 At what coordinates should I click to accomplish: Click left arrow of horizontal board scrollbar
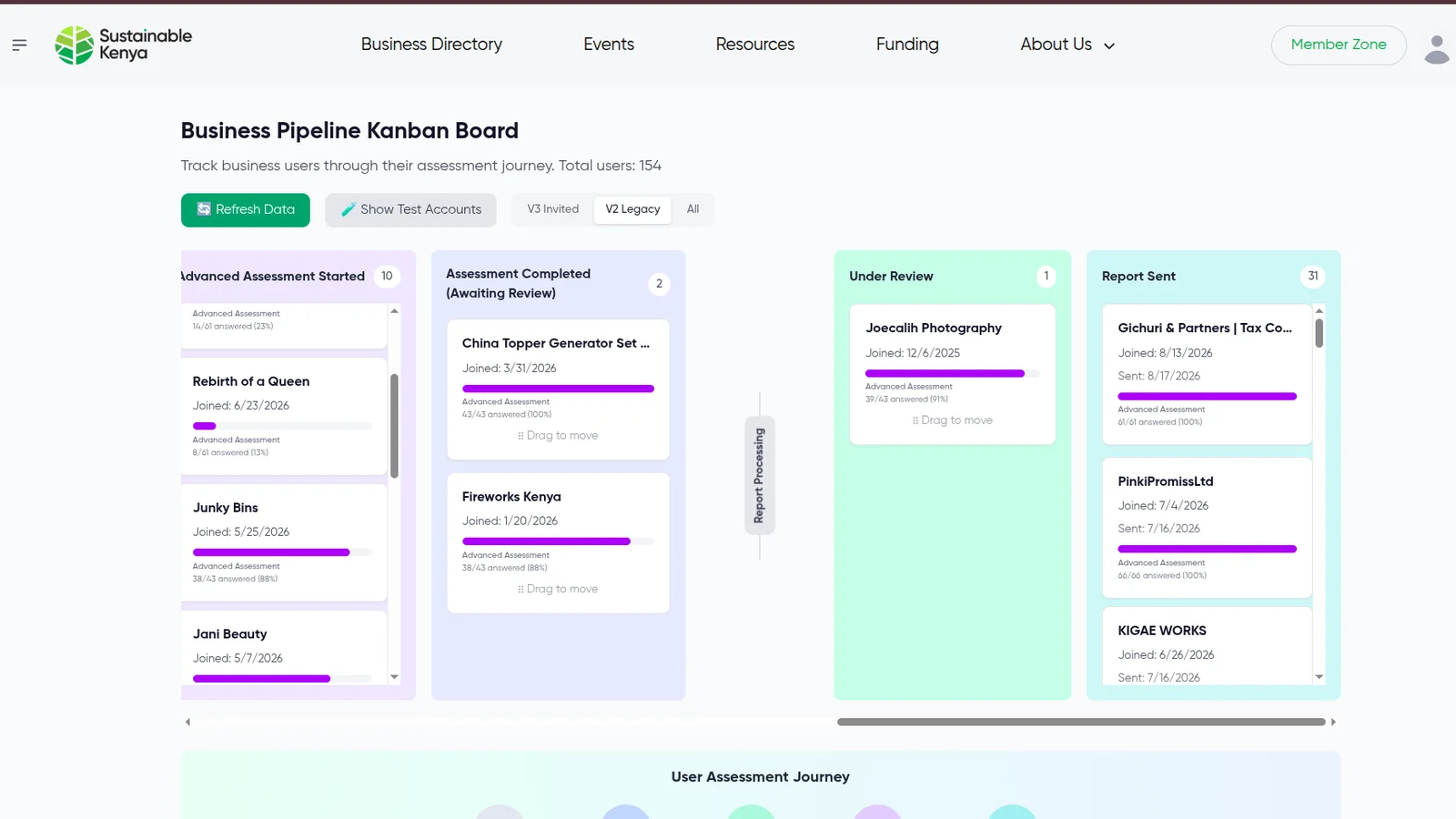tap(187, 722)
